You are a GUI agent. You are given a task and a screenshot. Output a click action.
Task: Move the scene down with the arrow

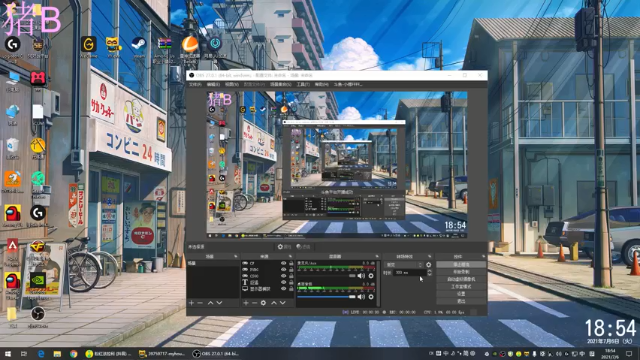tap(219, 303)
